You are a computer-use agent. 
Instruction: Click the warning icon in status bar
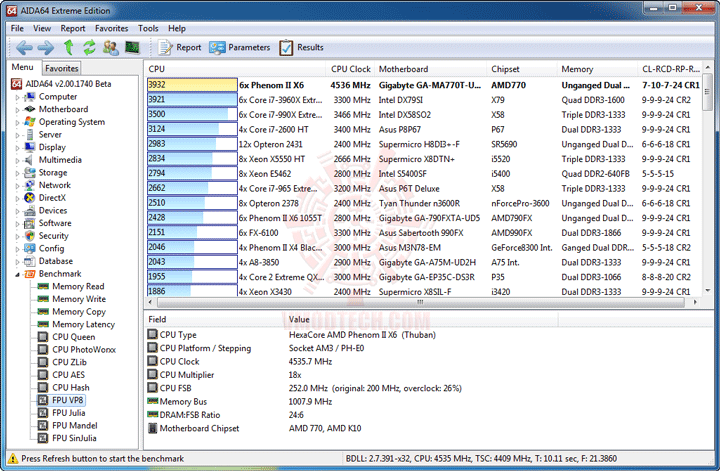pos(13,459)
